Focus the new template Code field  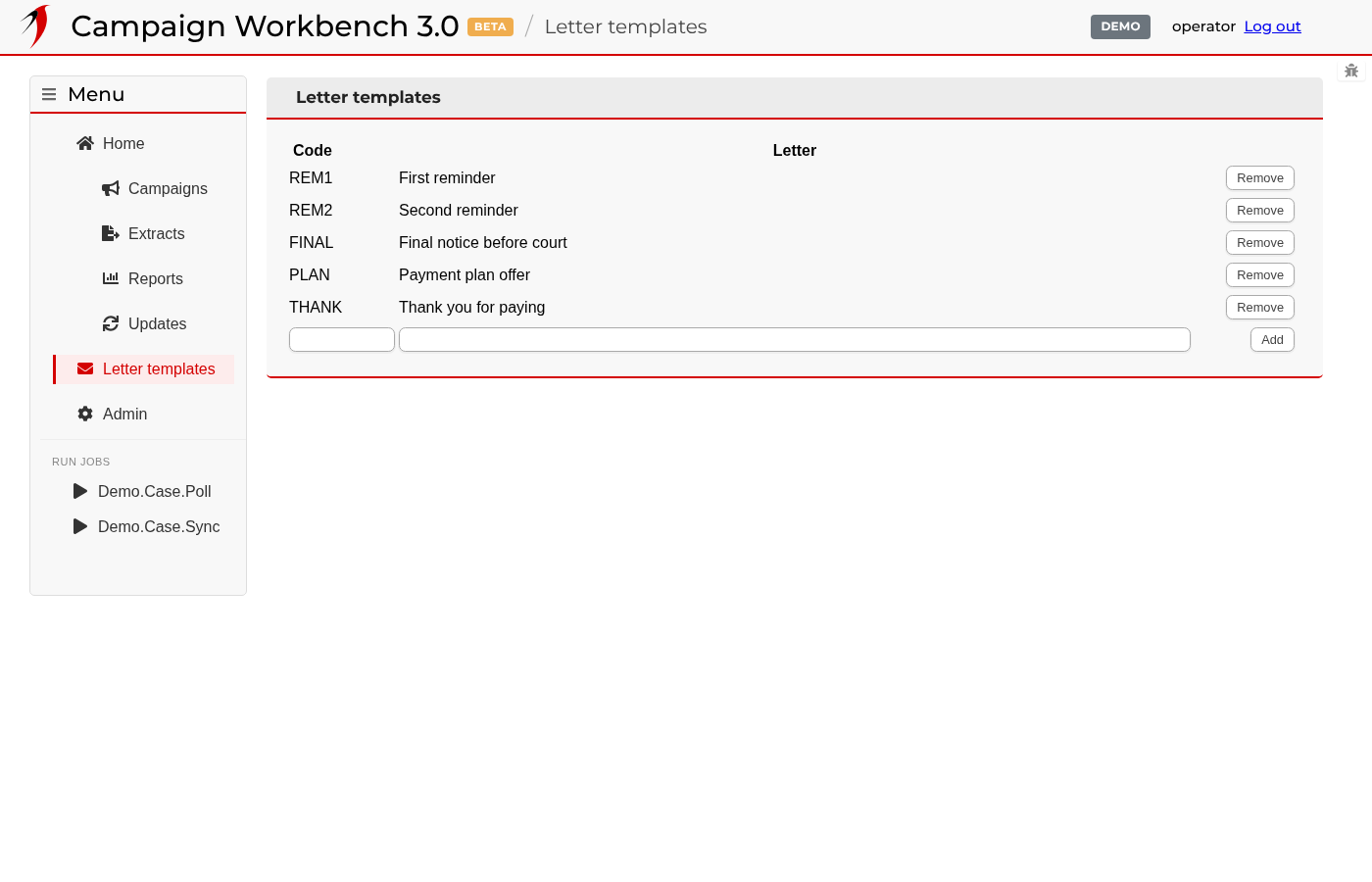pos(342,340)
